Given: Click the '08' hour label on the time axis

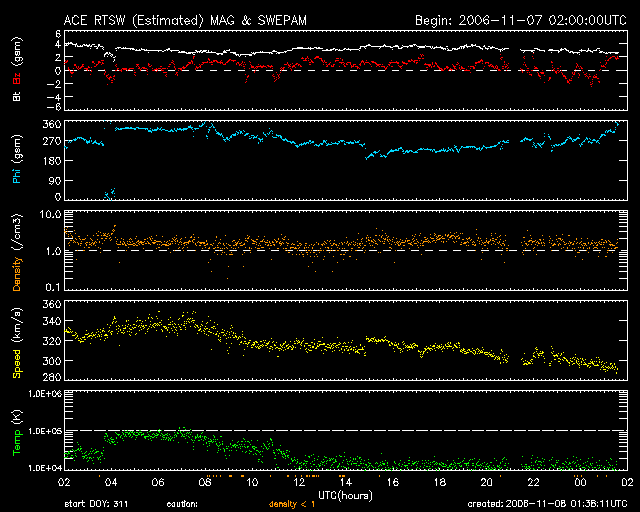Looking at the screenshot, I should pos(205,483).
